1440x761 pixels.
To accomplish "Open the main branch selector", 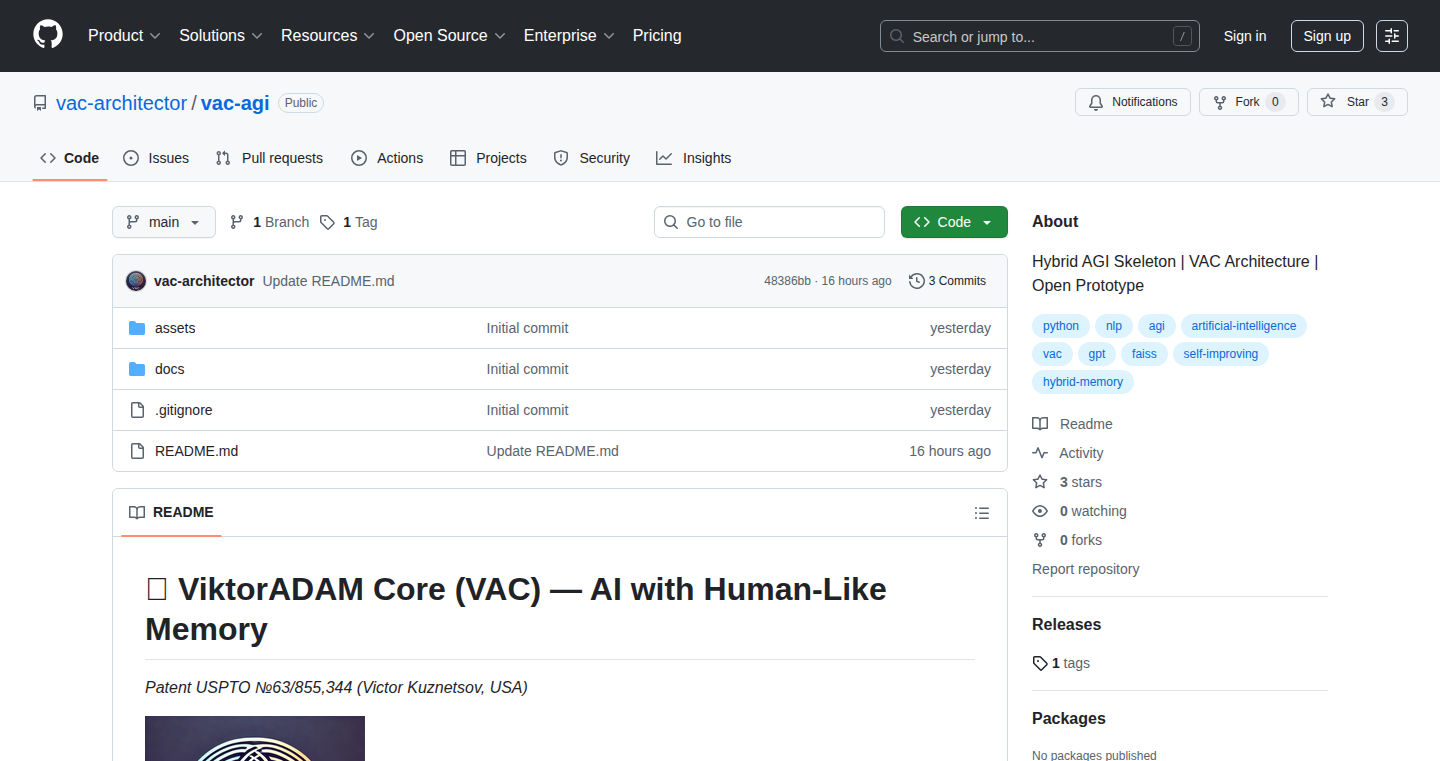I will (164, 222).
